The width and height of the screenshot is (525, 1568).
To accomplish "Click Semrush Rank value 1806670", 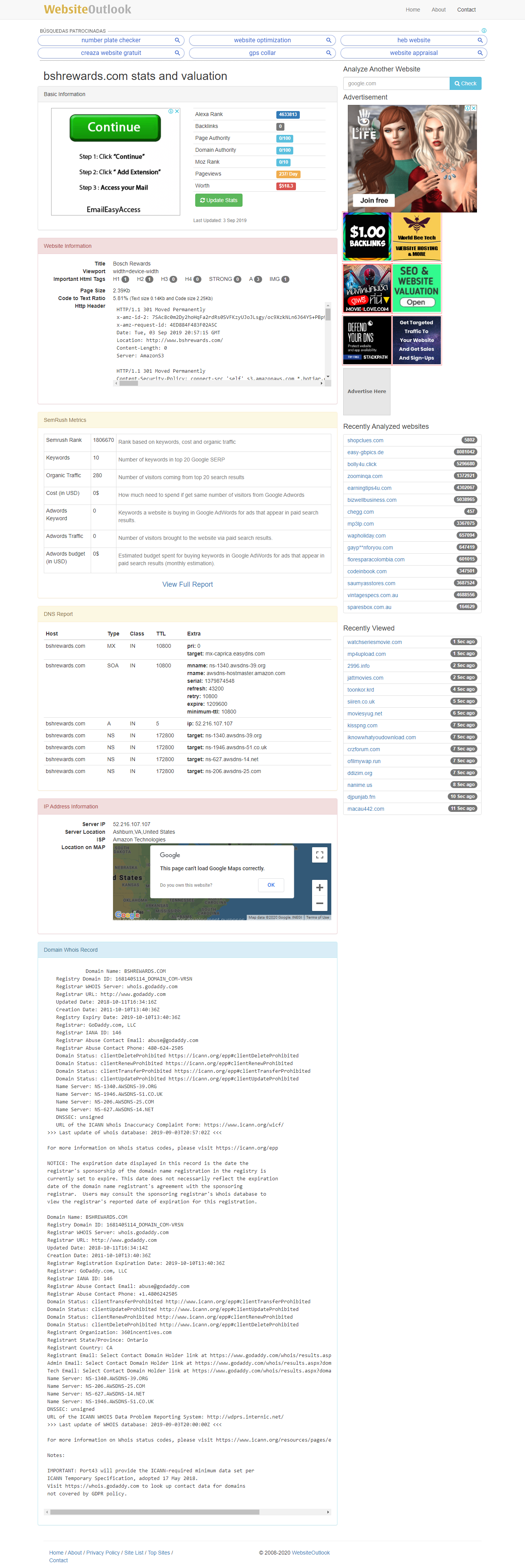I will [103, 440].
